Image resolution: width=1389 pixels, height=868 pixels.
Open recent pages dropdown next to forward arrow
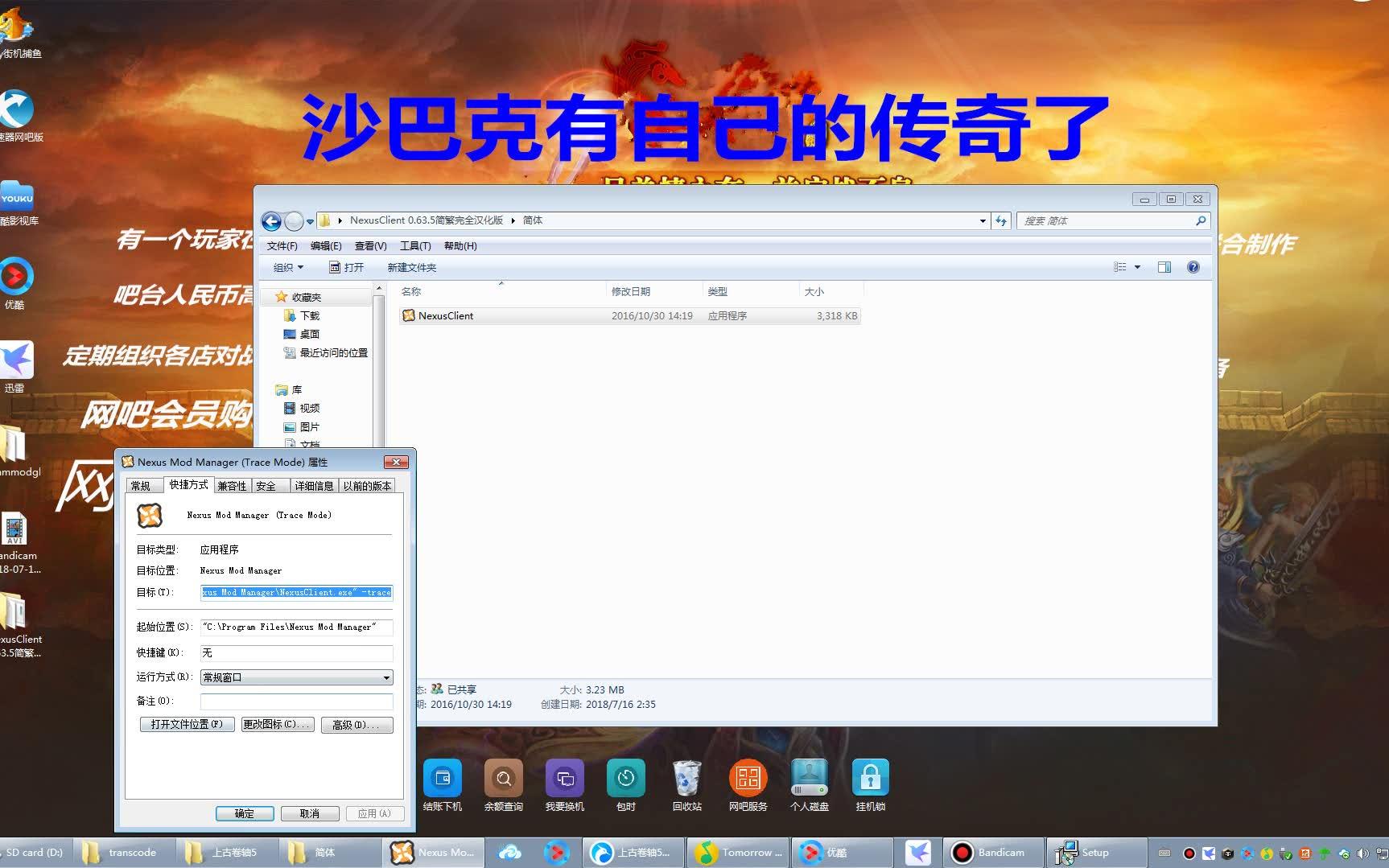310,222
